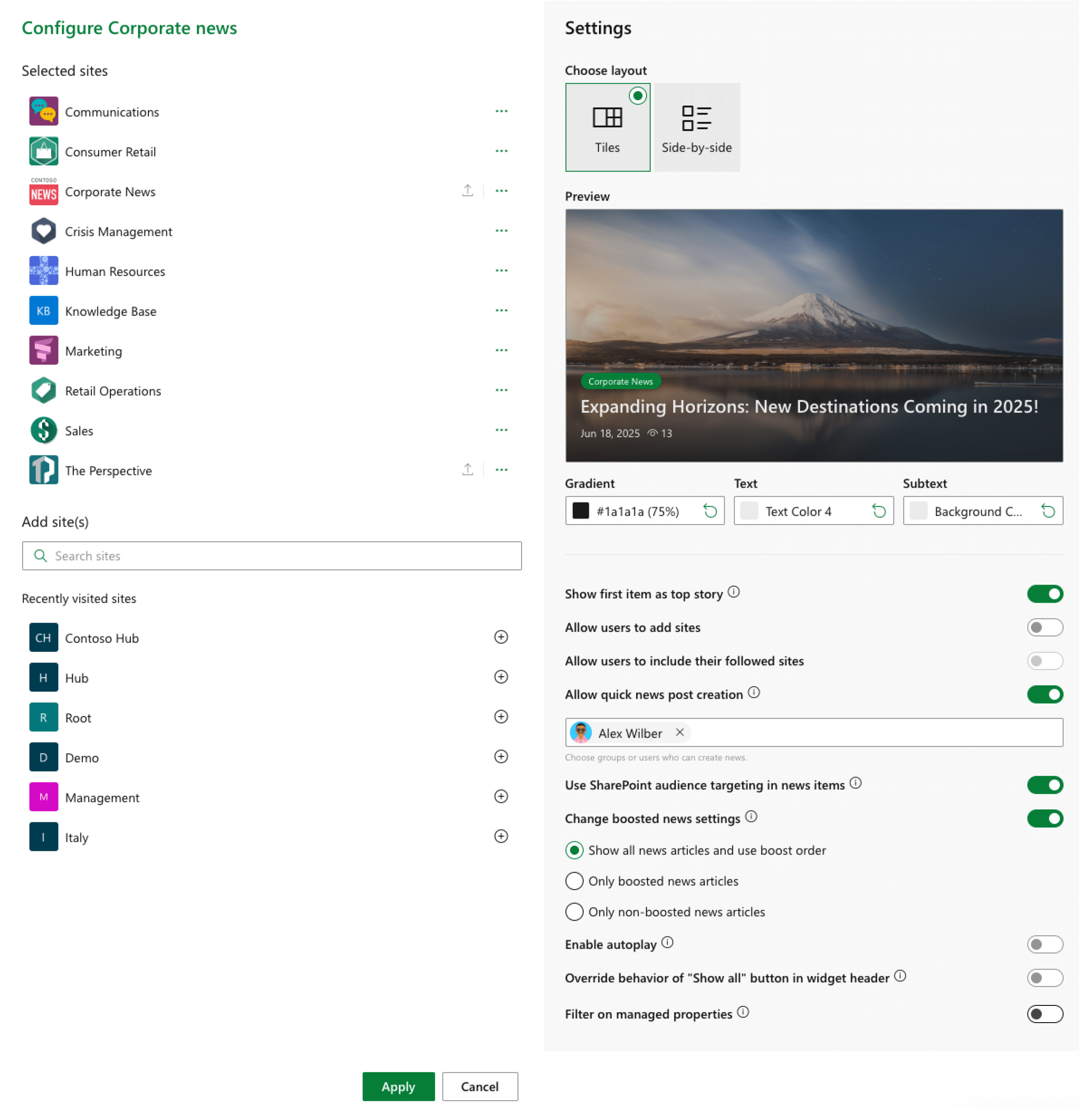This screenshot has width=1079, height=1120.
Task: Open the Text Color 4 picker
Action: point(799,511)
